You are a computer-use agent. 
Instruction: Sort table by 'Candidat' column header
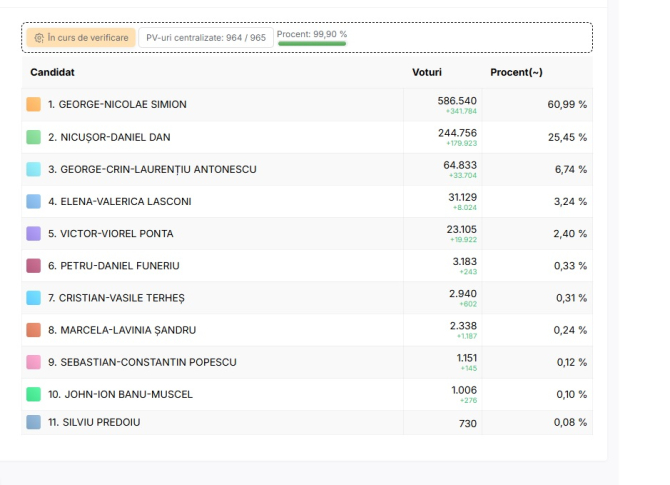point(52,72)
